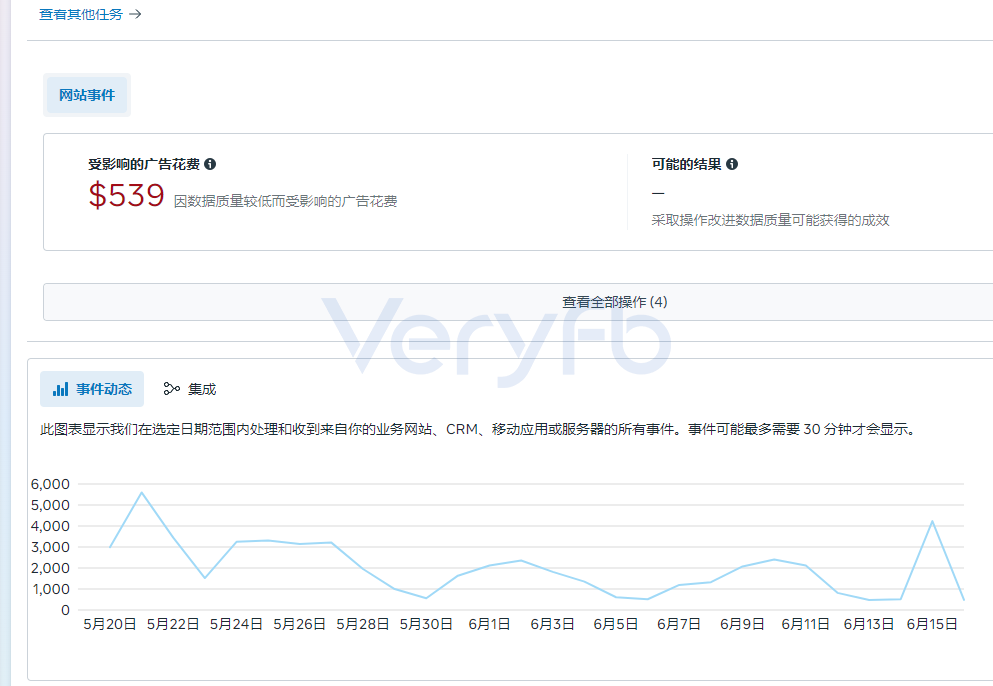
Task: Click the 6月7日 date label
Action: [x=679, y=625]
